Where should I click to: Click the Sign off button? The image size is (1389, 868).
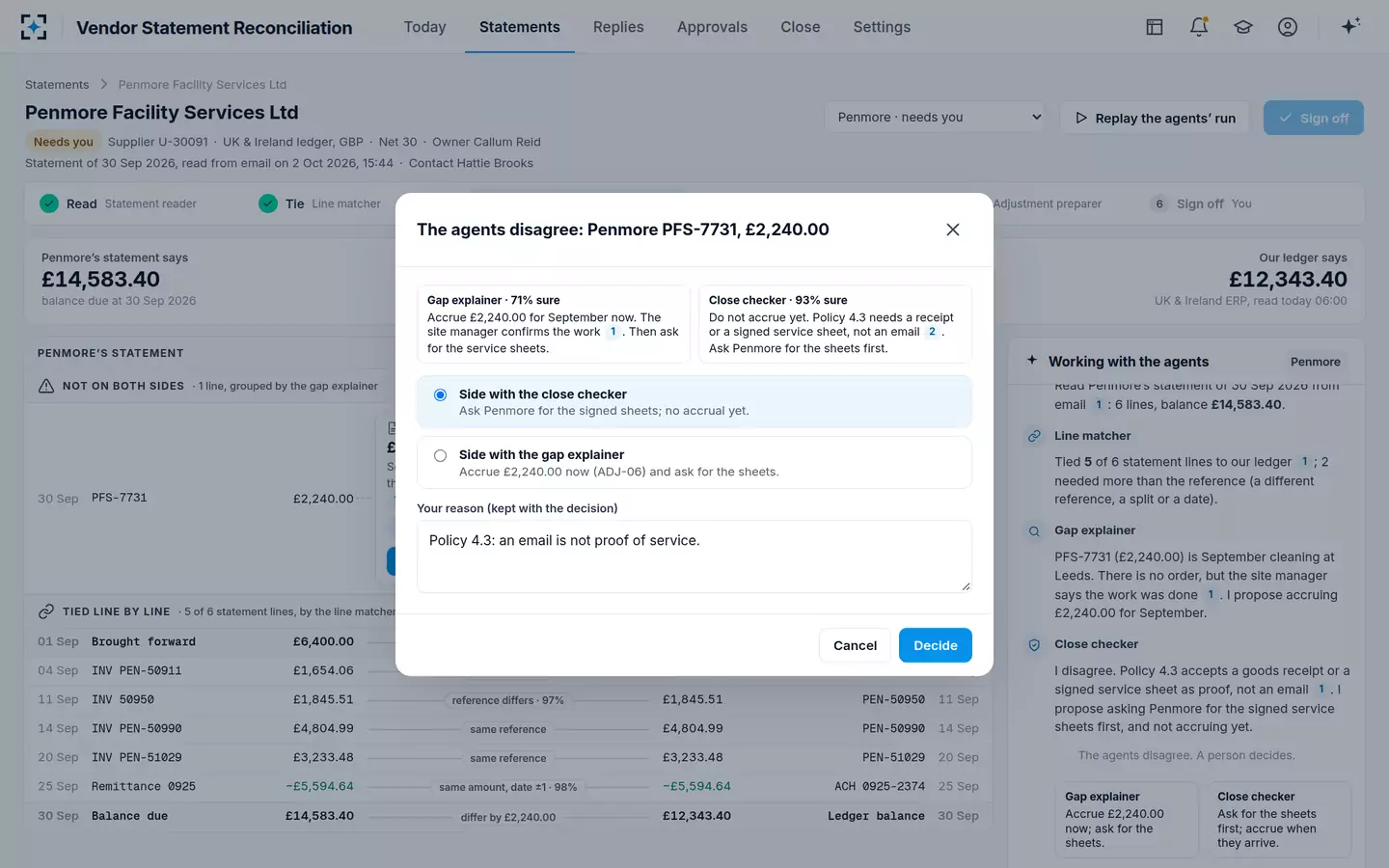click(1314, 118)
